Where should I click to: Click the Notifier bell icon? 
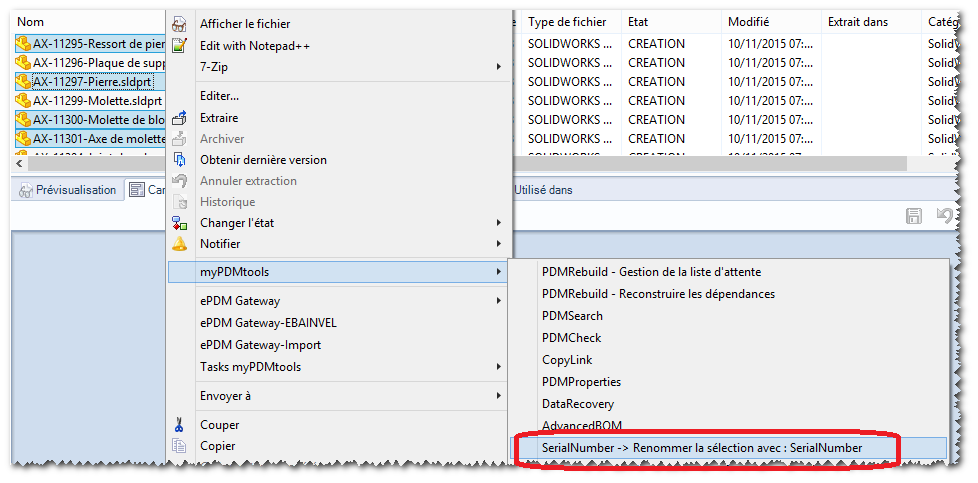179,244
